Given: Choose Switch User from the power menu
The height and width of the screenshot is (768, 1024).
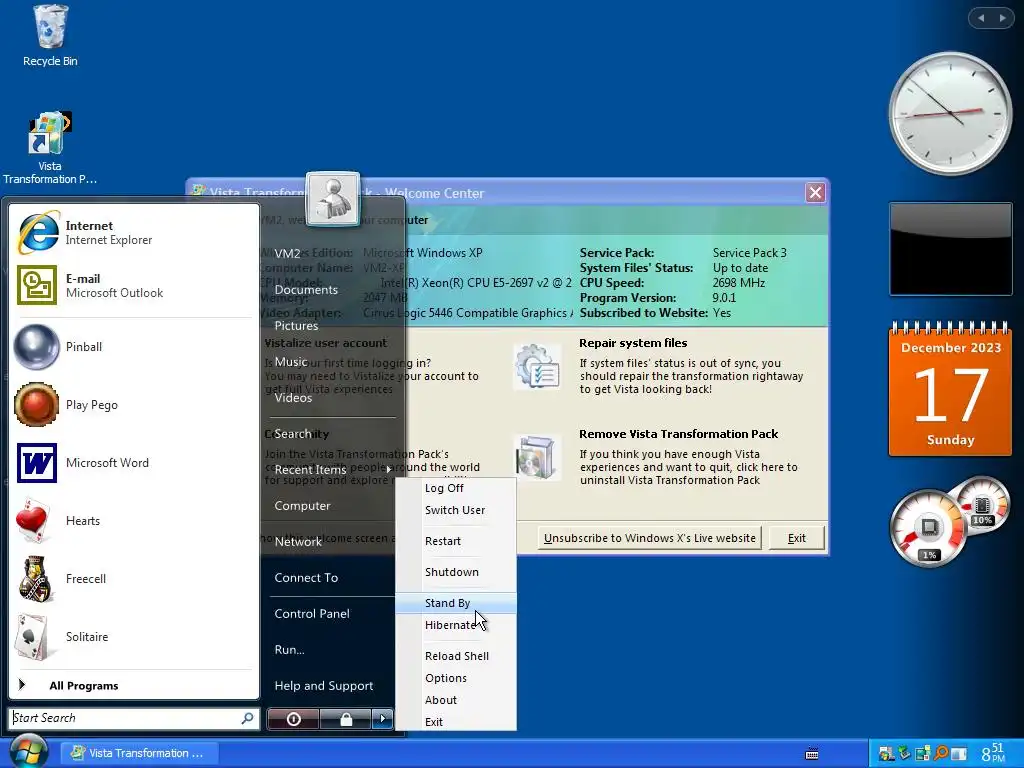Looking at the screenshot, I should pyautogui.click(x=456, y=510).
